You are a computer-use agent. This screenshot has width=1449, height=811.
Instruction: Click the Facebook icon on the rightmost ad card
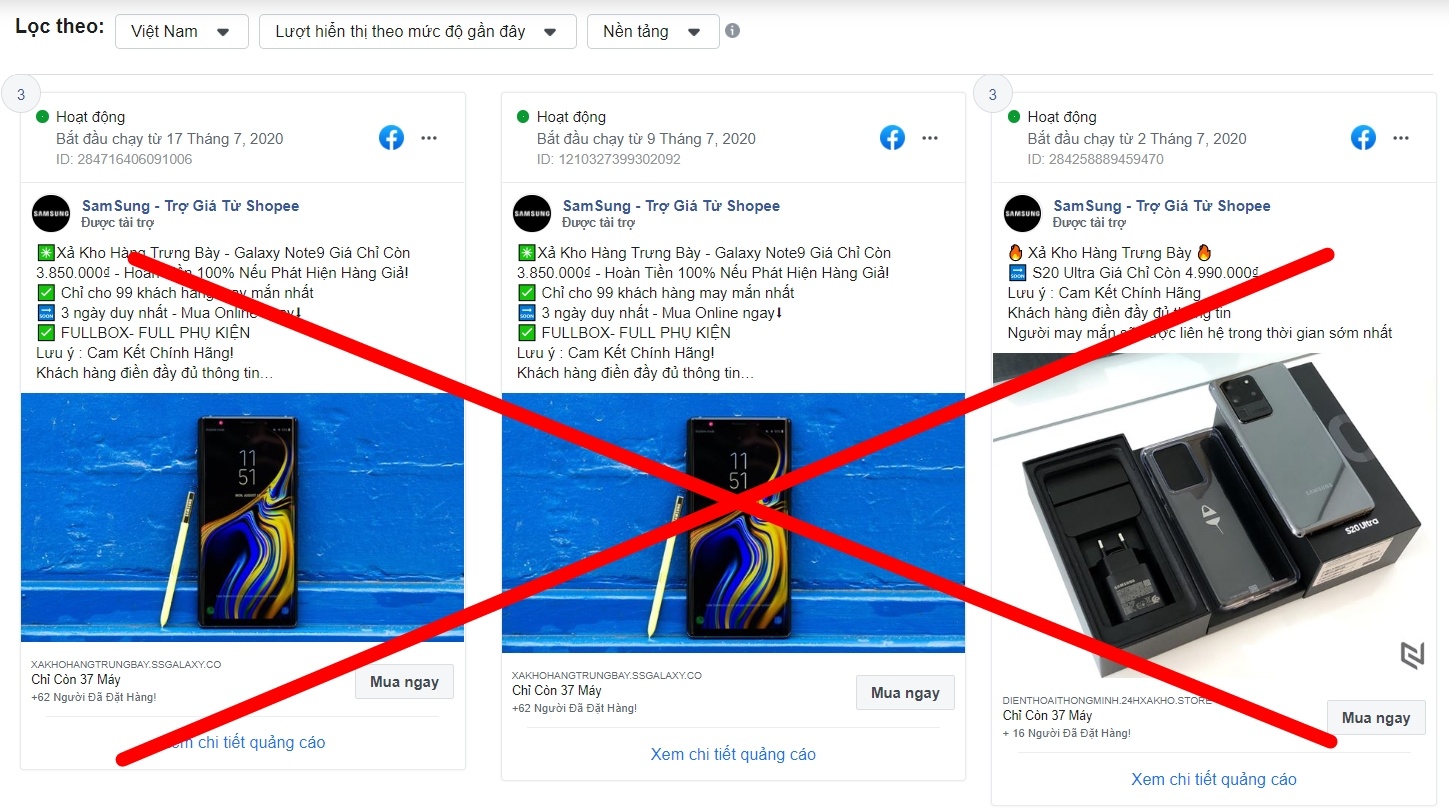tap(1362, 138)
